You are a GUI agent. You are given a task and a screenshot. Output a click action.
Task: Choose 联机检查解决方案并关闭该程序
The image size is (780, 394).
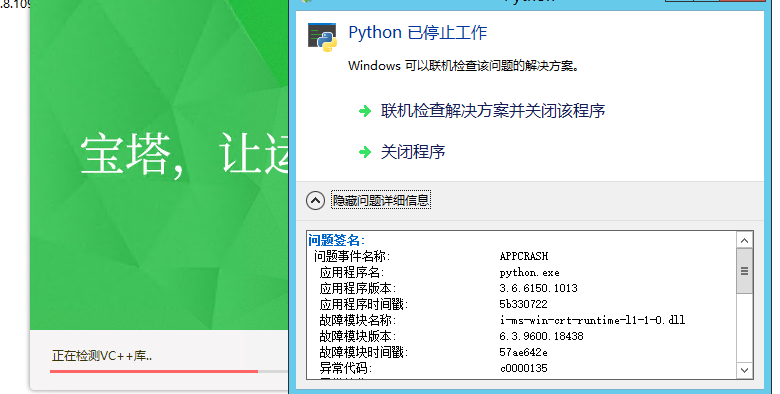[493, 110]
